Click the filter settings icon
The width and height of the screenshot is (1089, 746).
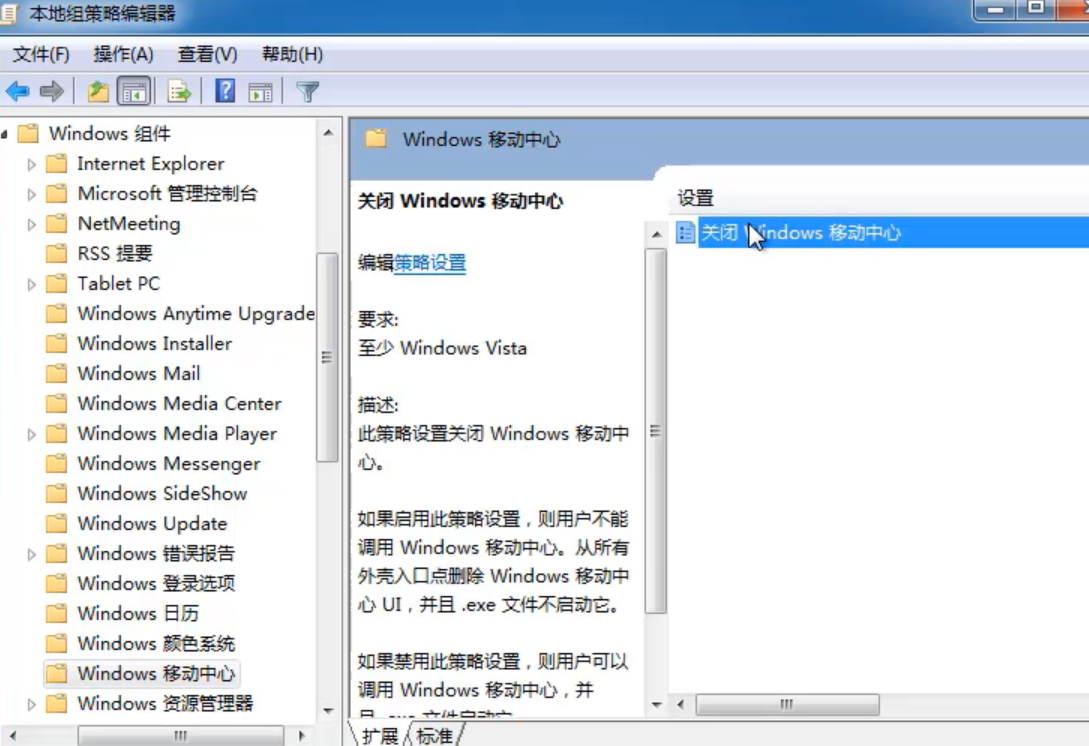tap(306, 90)
